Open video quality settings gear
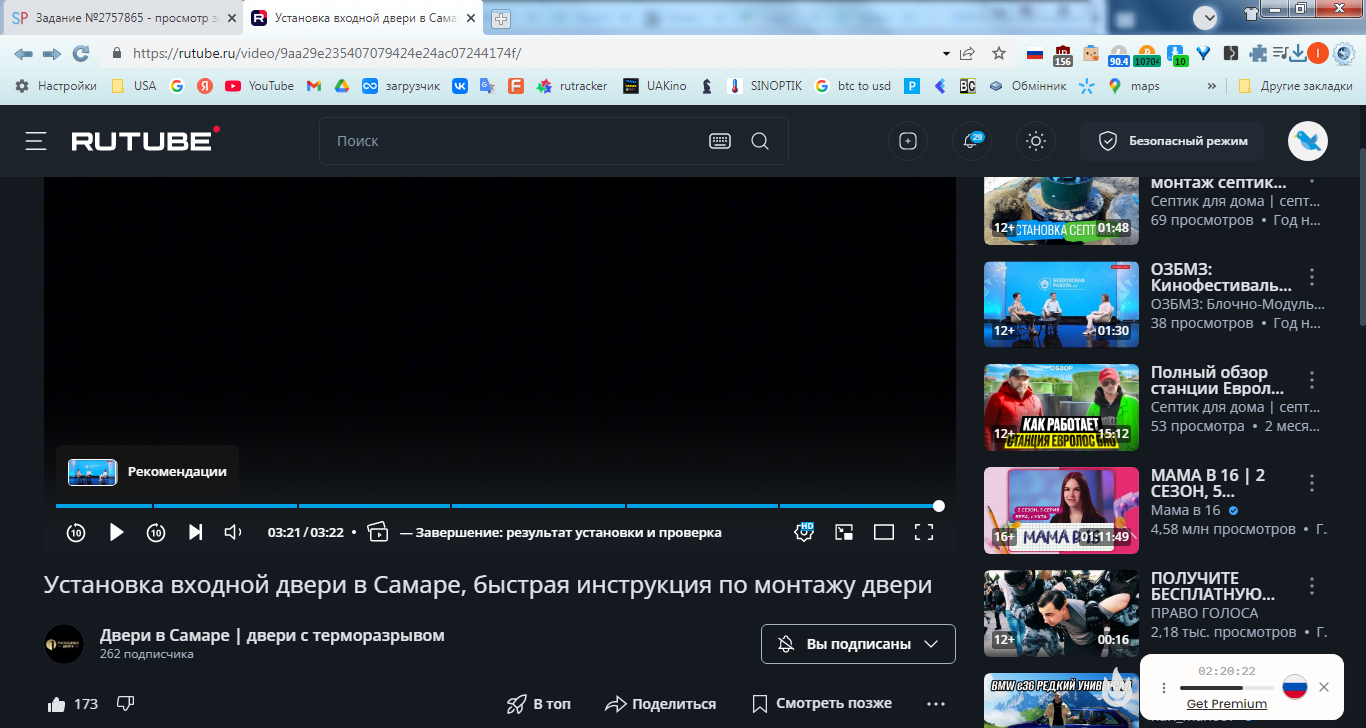Screen dimensions: 1366x728 804,532
